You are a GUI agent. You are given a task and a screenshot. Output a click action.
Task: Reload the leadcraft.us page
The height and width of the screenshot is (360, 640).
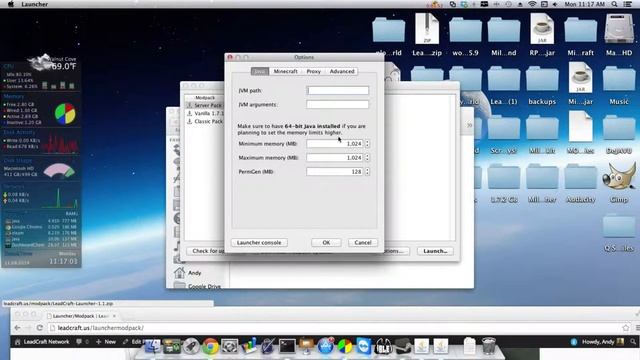pos(40,328)
